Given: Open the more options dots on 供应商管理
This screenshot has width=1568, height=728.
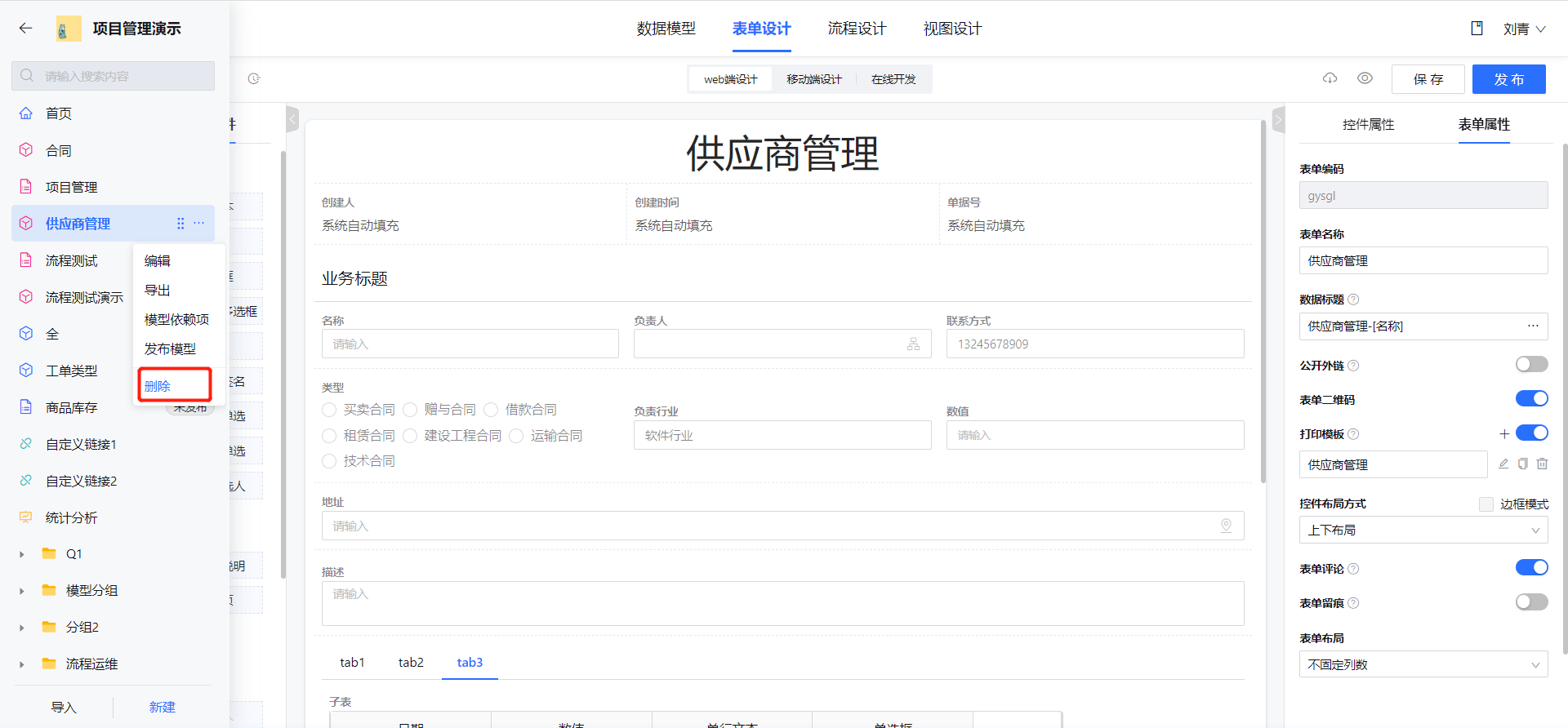Looking at the screenshot, I should tap(198, 223).
